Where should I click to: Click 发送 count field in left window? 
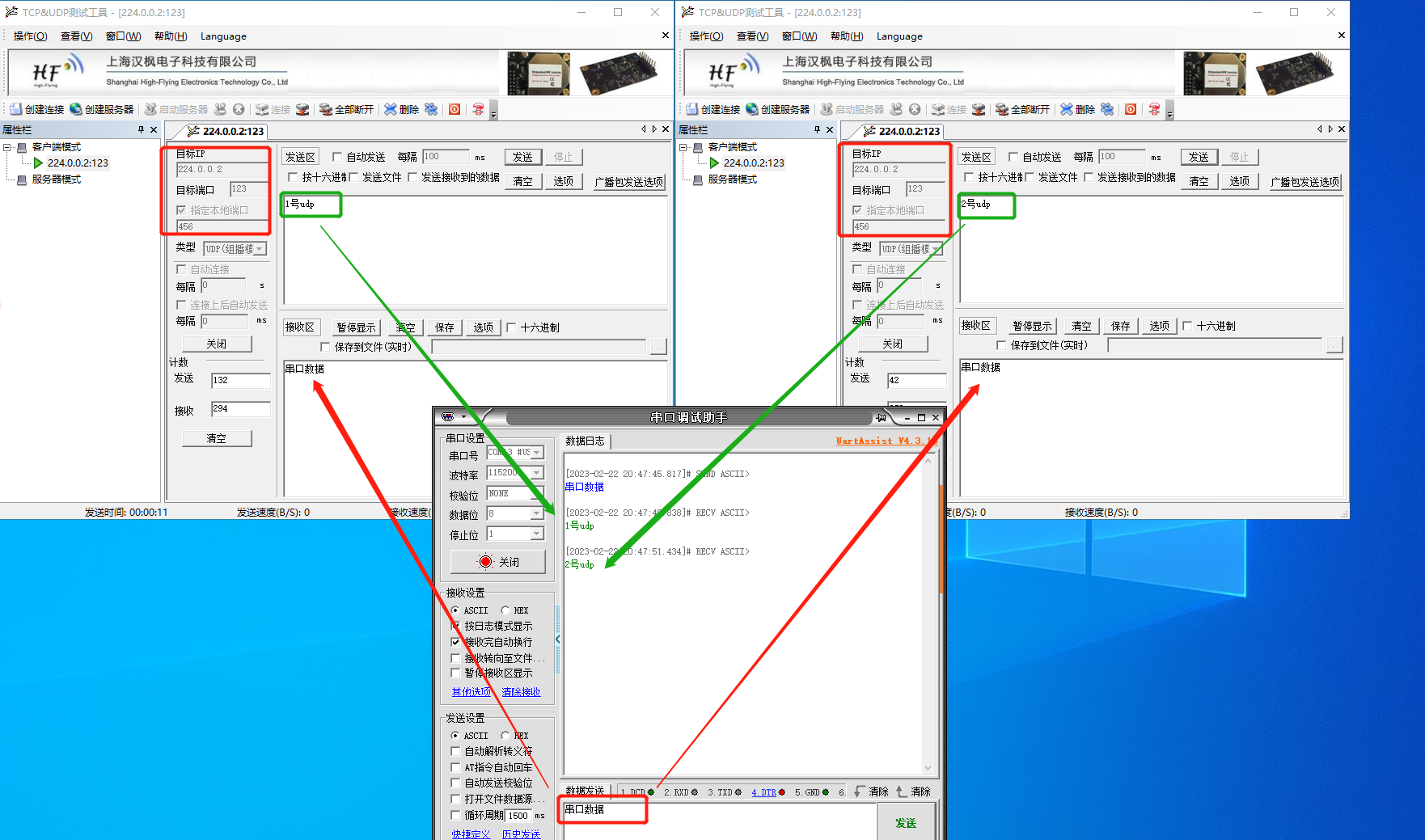click(x=241, y=380)
